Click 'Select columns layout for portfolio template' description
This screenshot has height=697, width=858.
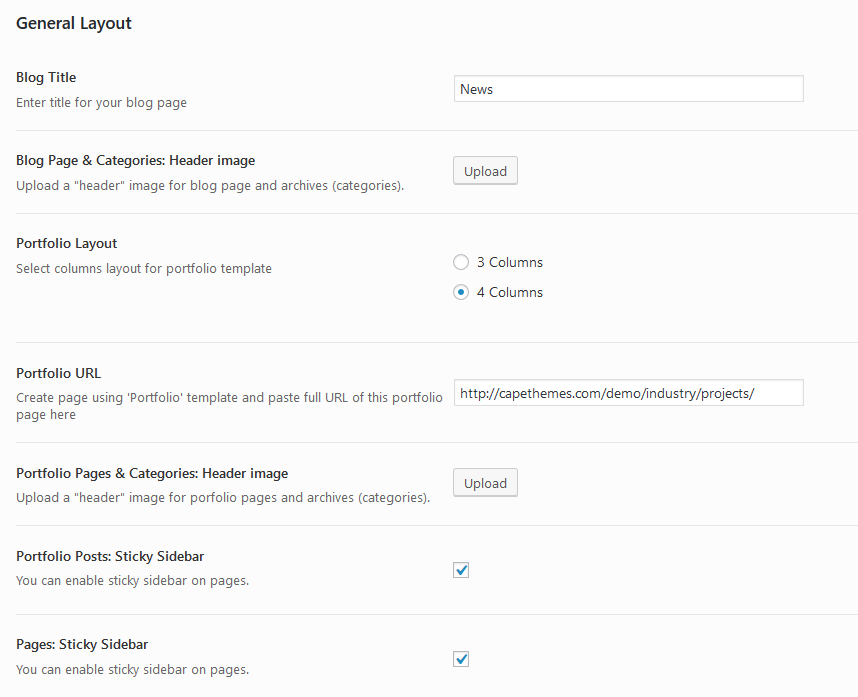coord(144,268)
